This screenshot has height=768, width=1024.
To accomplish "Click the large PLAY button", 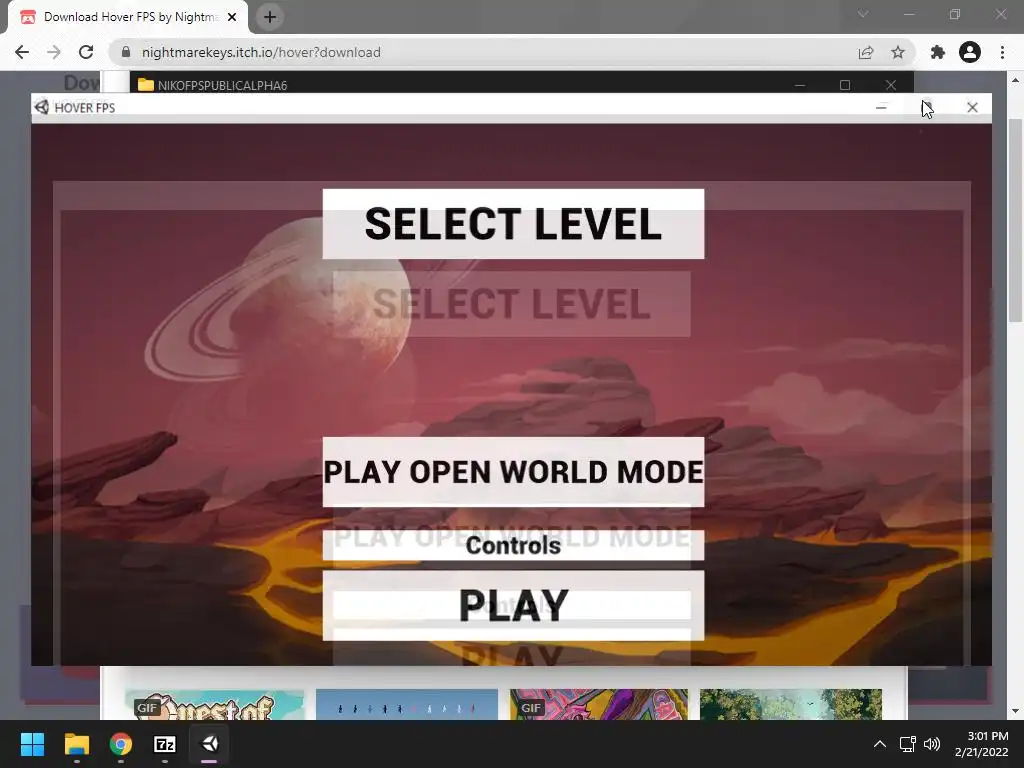I will [x=513, y=605].
